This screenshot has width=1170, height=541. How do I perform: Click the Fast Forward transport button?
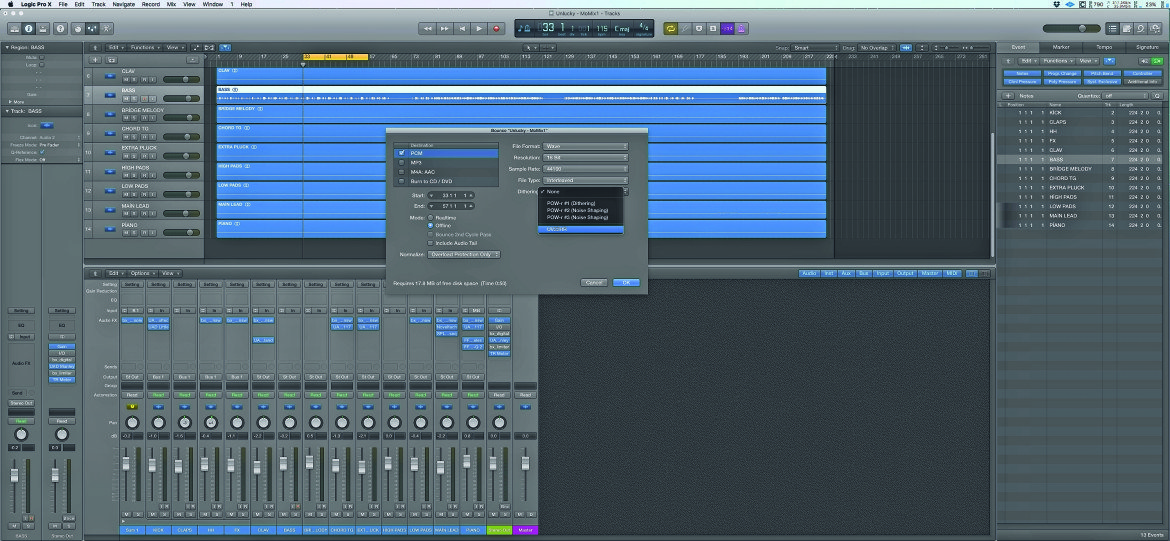tap(445, 28)
